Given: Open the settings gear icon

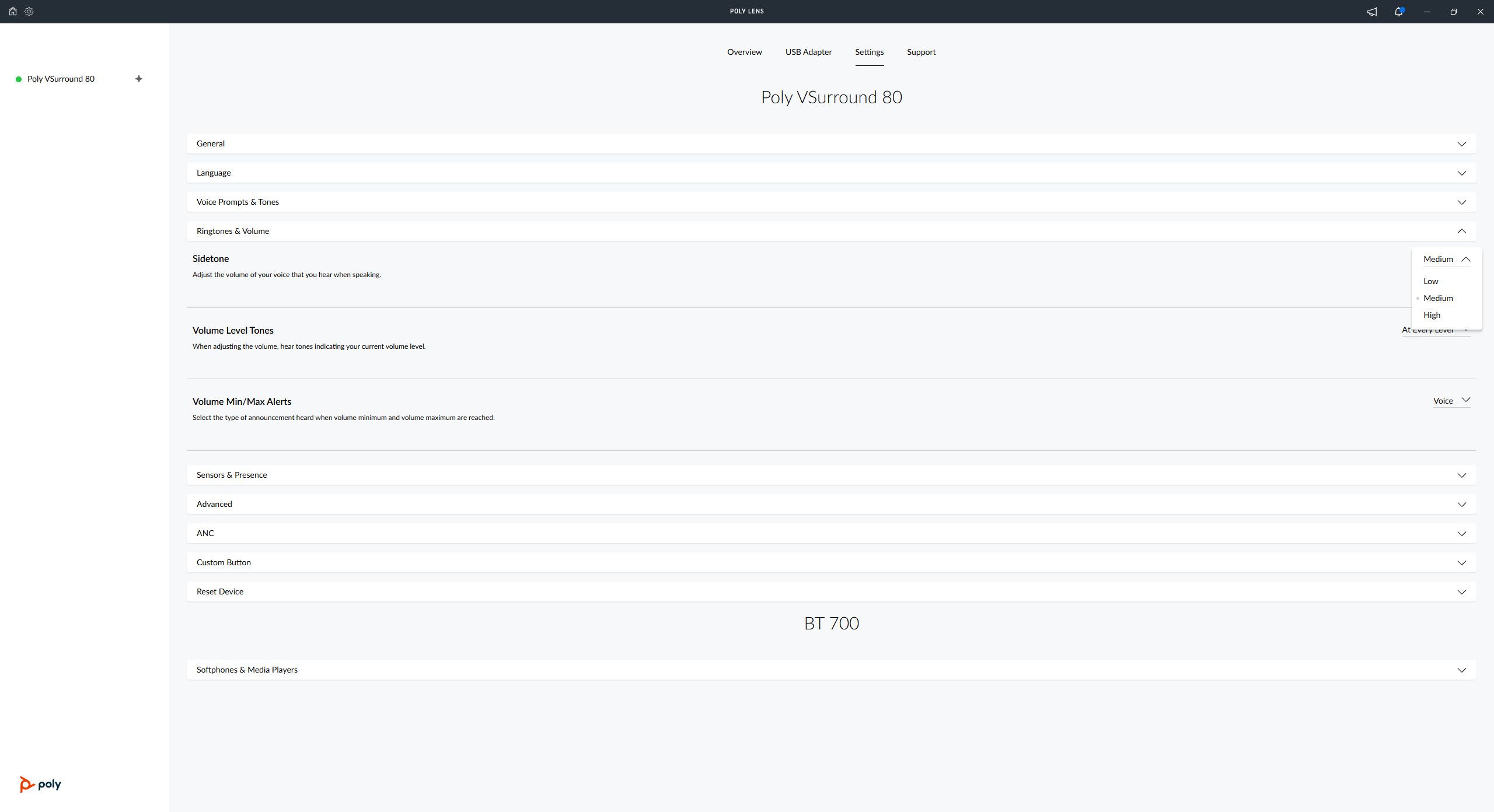Looking at the screenshot, I should tap(29, 11).
